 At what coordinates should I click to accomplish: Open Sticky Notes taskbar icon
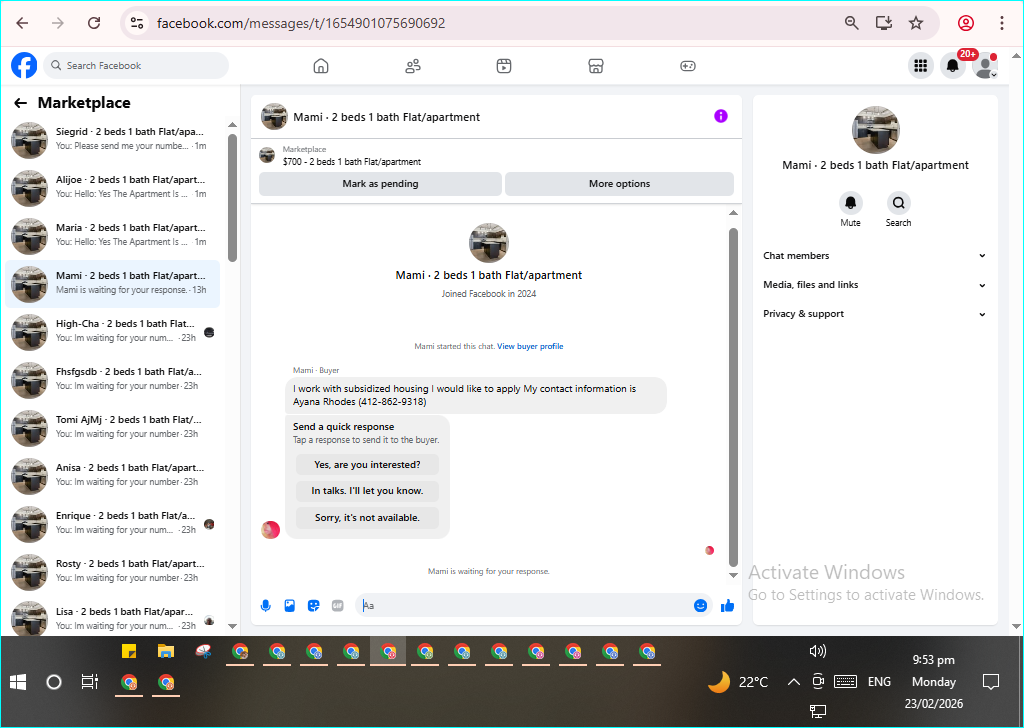pos(129,651)
